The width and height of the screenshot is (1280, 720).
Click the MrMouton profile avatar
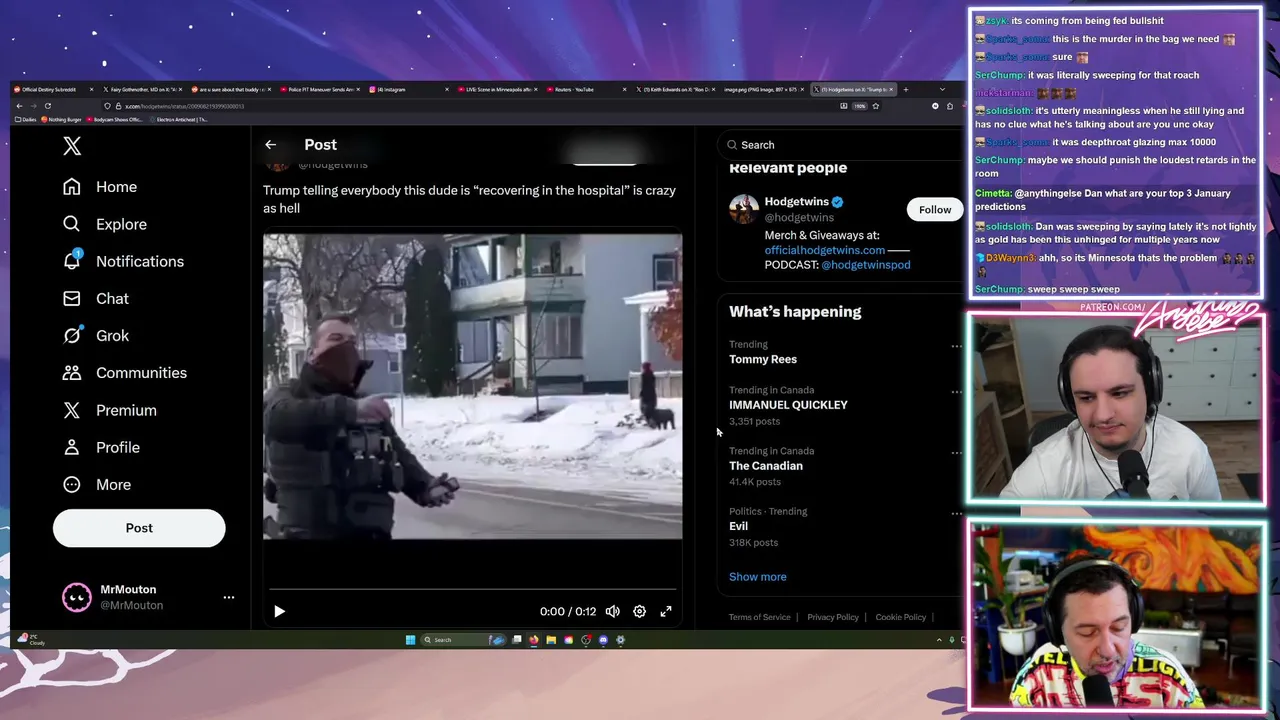[77, 597]
